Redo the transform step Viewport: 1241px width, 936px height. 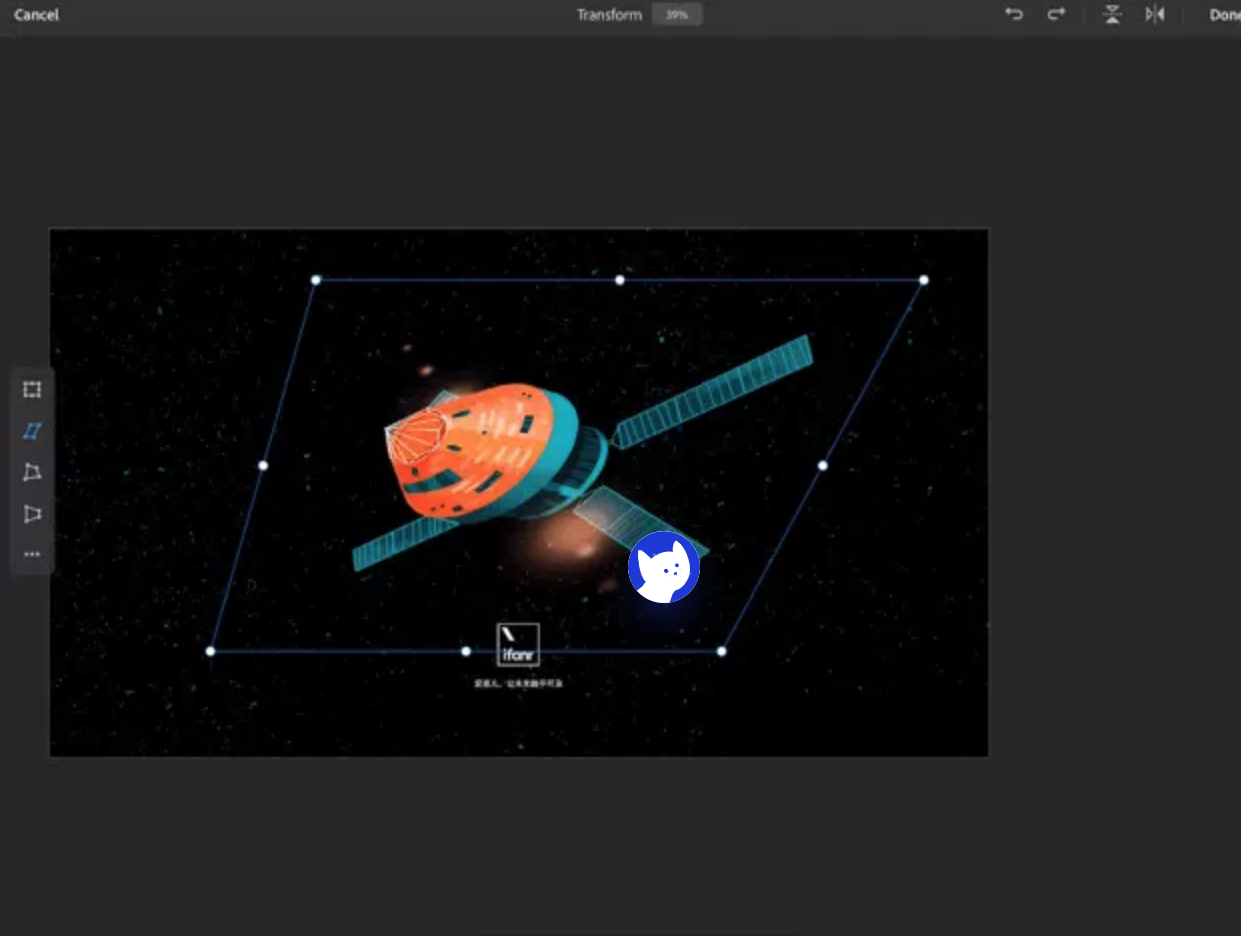pos(1056,14)
